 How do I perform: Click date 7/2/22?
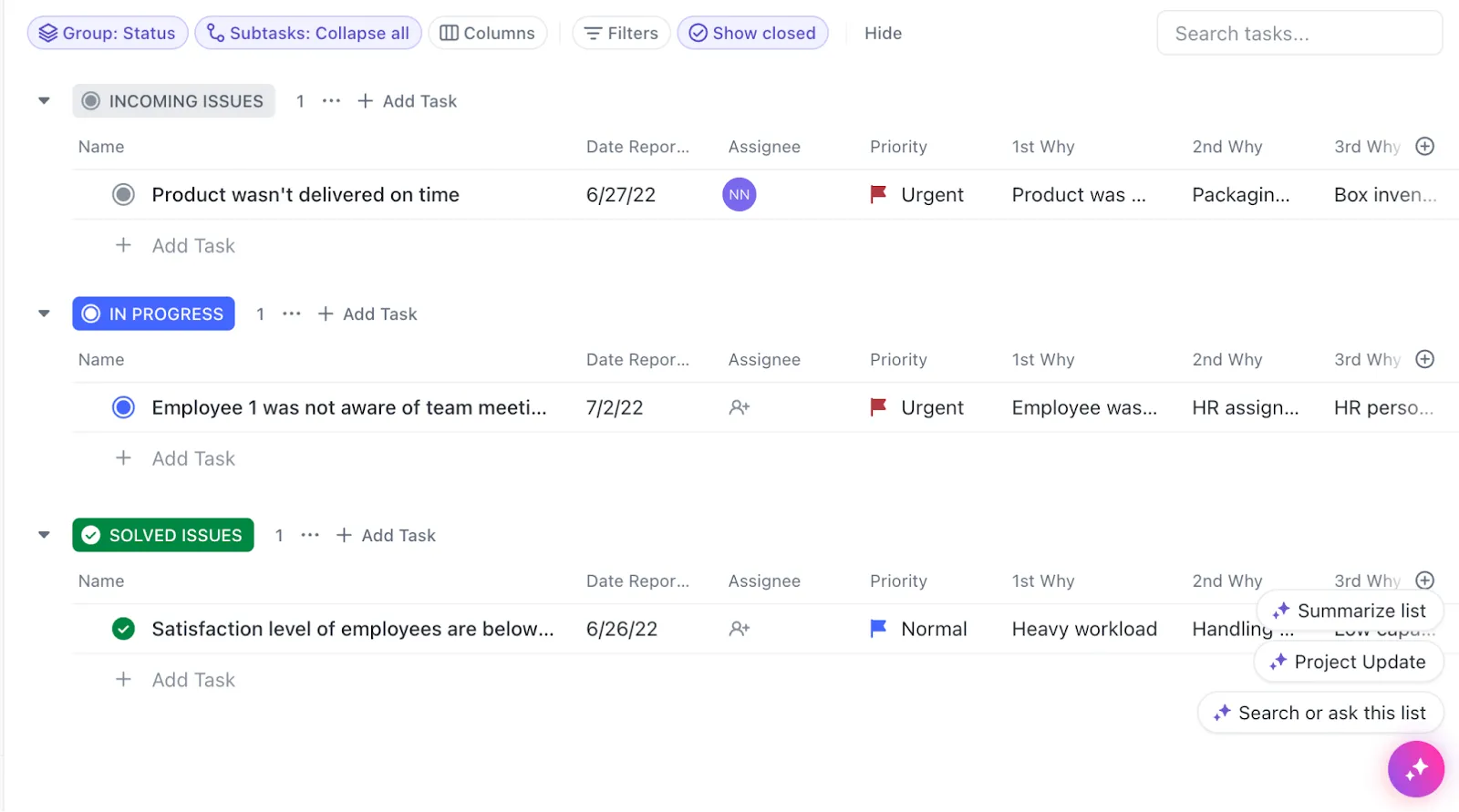tap(615, 407)
